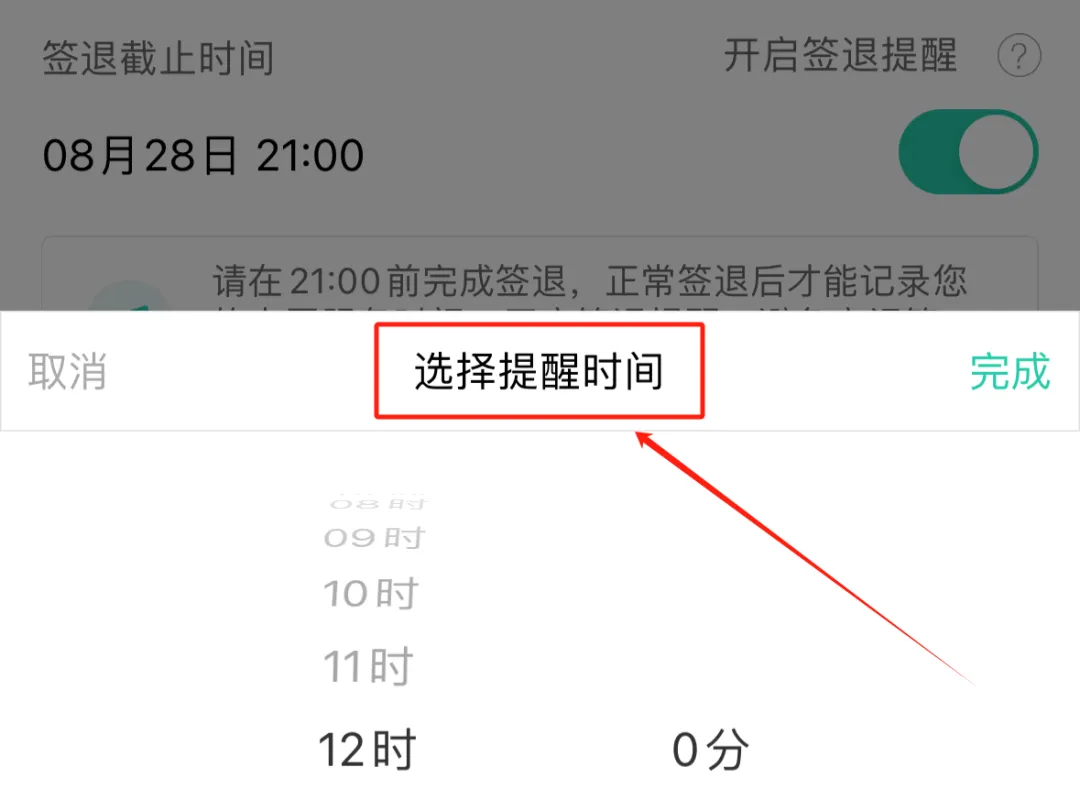Confirm the selection with 完成
The height and width of the screenshot is (800, 1080).
click(x=1010, y=371)
